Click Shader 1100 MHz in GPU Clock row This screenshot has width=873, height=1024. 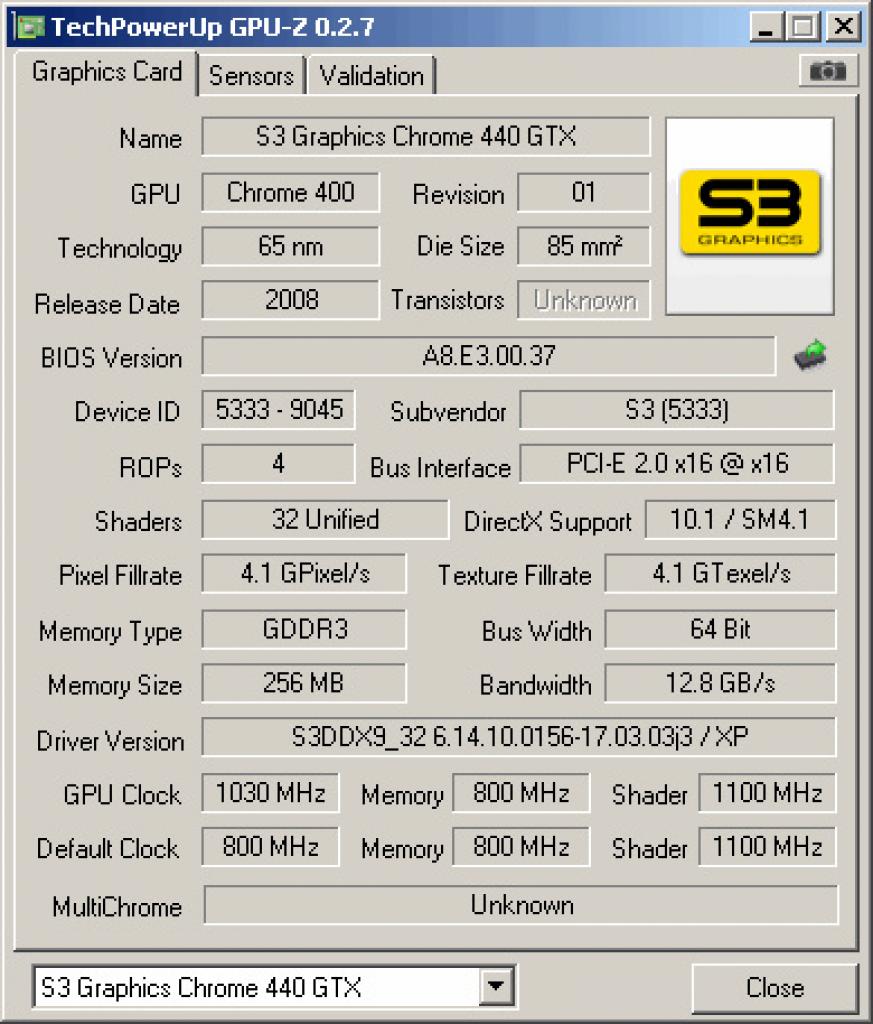click(767, 793)
